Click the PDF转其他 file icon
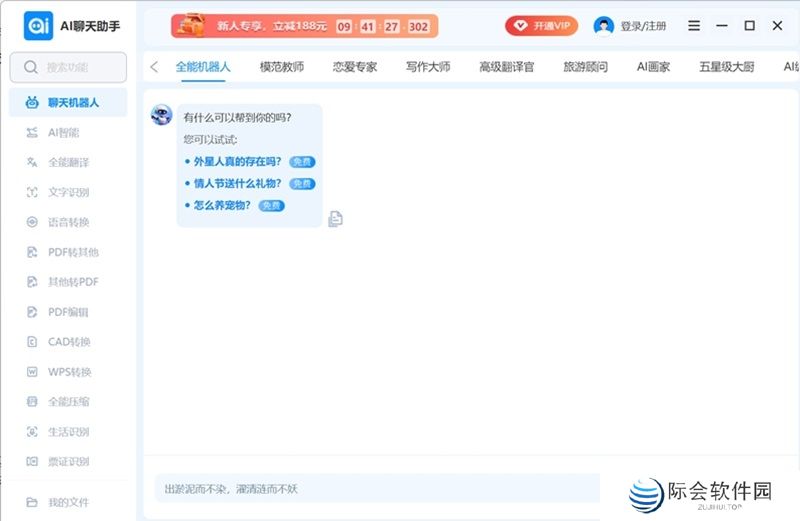The width and height of the screenshot is (800, 521). tap(32, 252)
